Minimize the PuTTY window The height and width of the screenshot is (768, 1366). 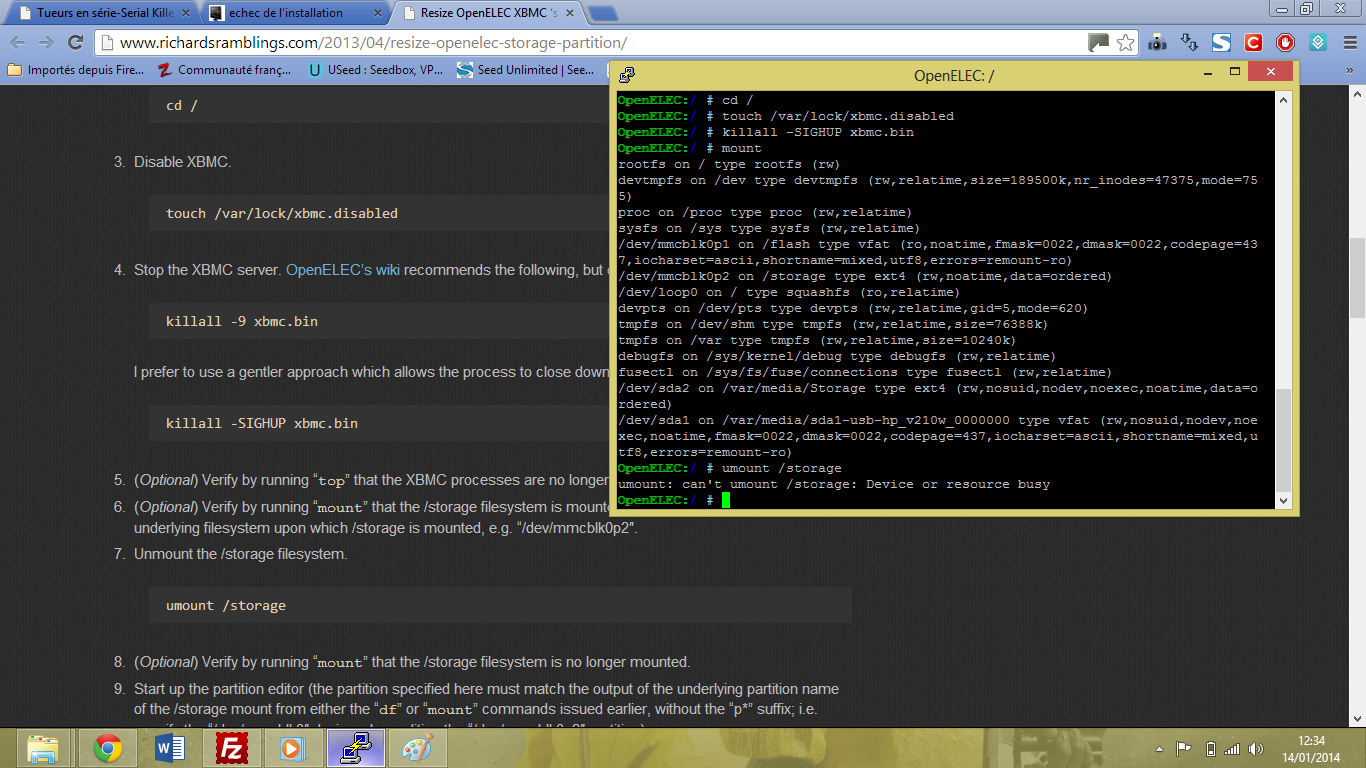point(1208,72)
